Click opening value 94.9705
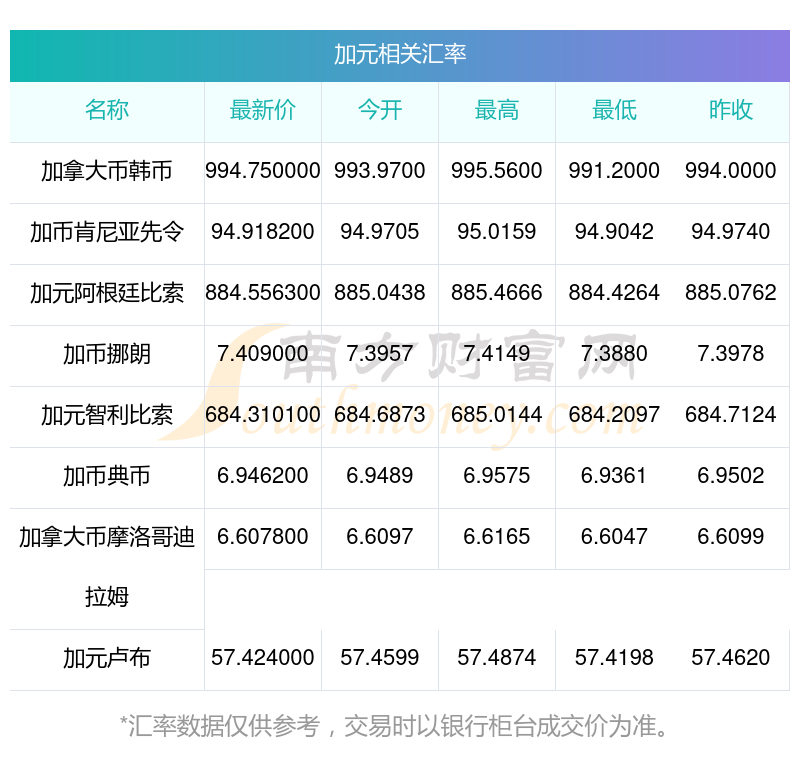800x757 pixels. [x=380, y=232]
